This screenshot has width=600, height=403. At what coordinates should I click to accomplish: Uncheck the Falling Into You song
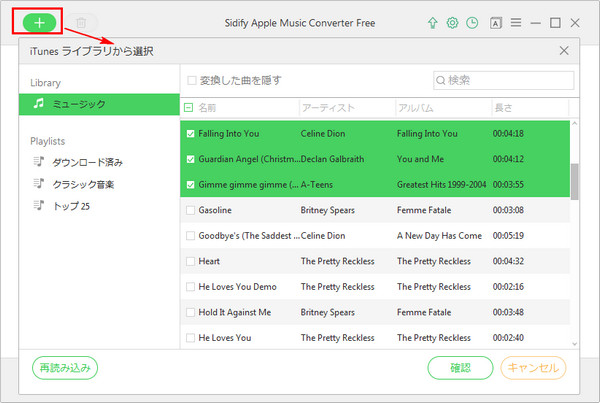click(x=191, y=132)
